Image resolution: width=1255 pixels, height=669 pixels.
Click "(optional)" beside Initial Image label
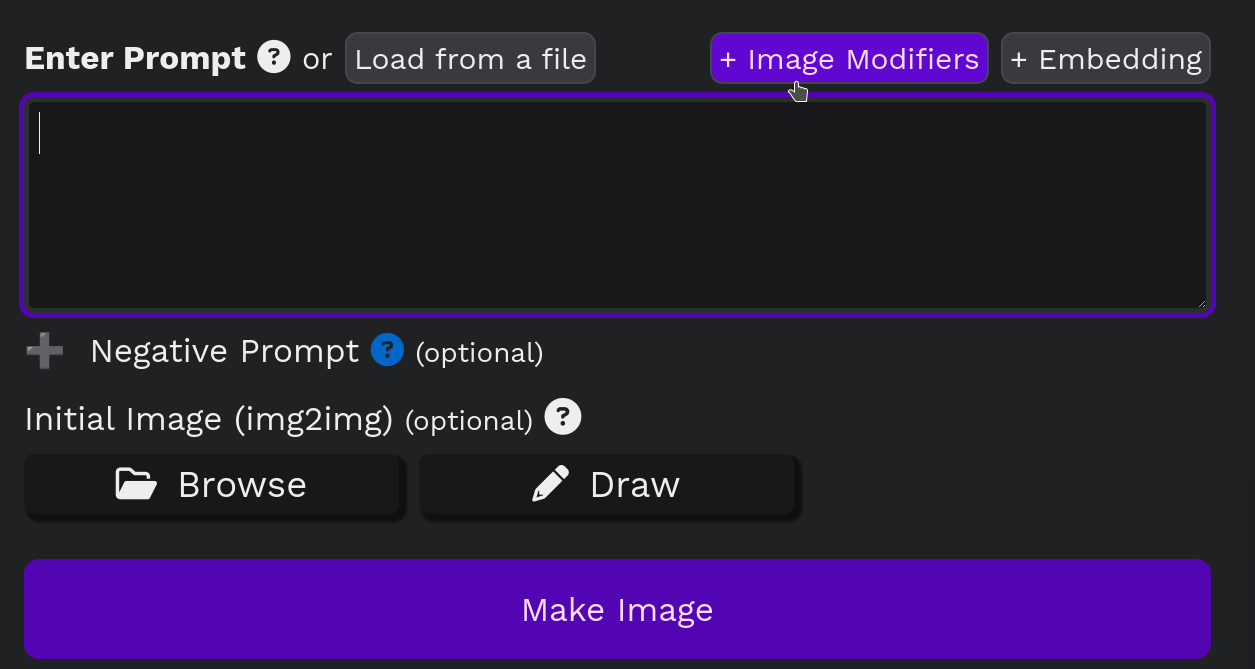pyautogui.click(x=469, y=421)
